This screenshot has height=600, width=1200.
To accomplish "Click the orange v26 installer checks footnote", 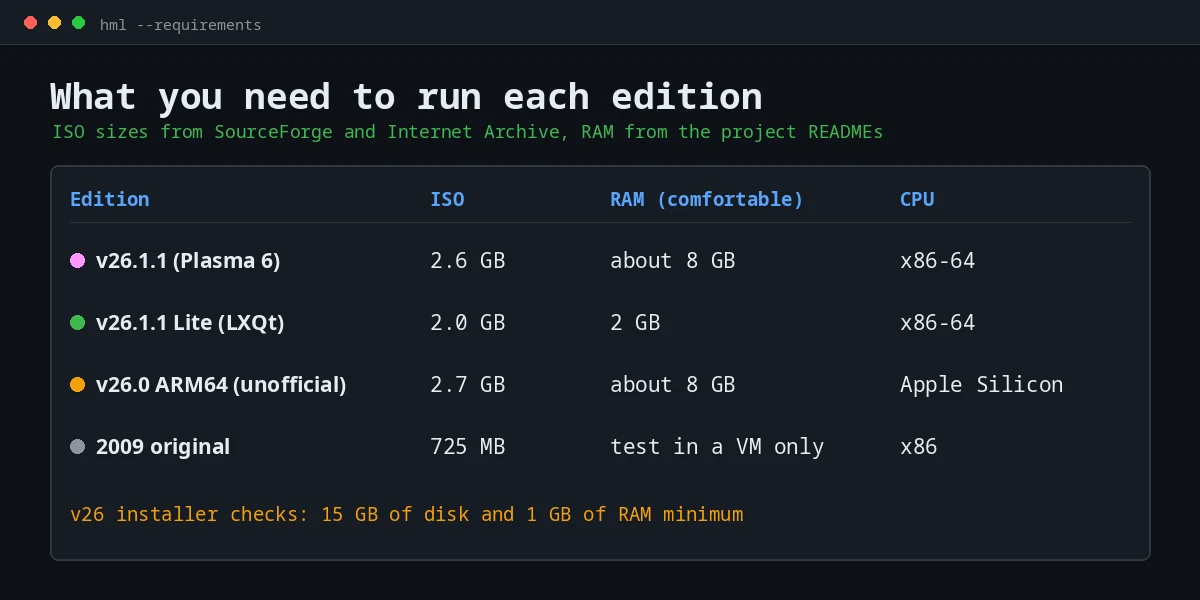I will coord(407,515).
